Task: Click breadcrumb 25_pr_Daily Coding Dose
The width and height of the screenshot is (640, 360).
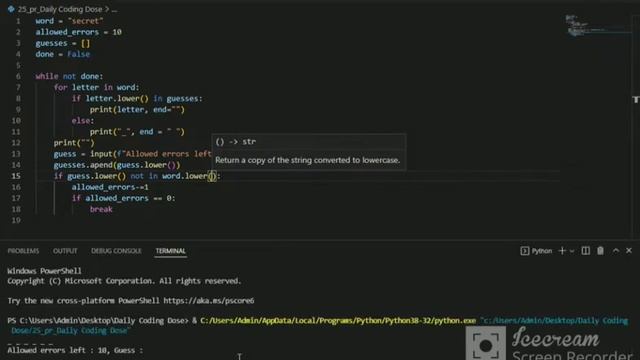Action: (60, 9)
